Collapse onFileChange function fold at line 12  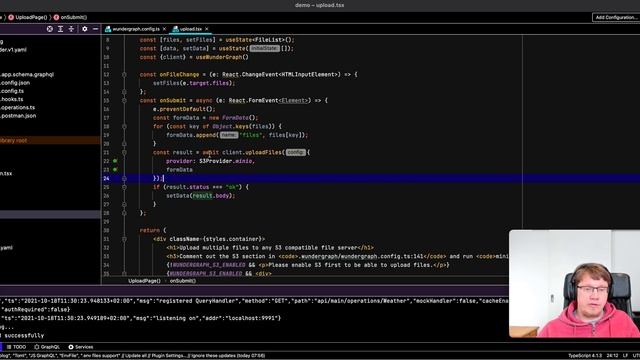coord(124,75)
